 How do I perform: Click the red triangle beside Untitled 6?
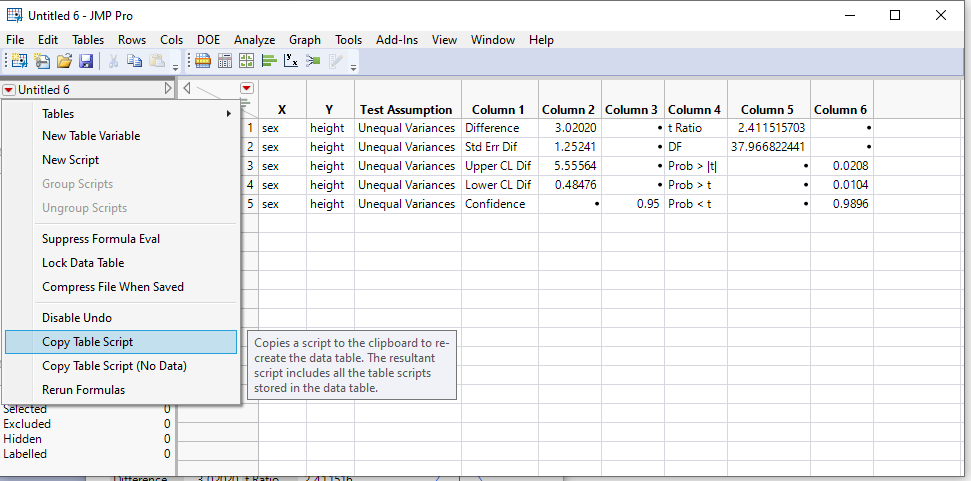(x=9, y=89)
